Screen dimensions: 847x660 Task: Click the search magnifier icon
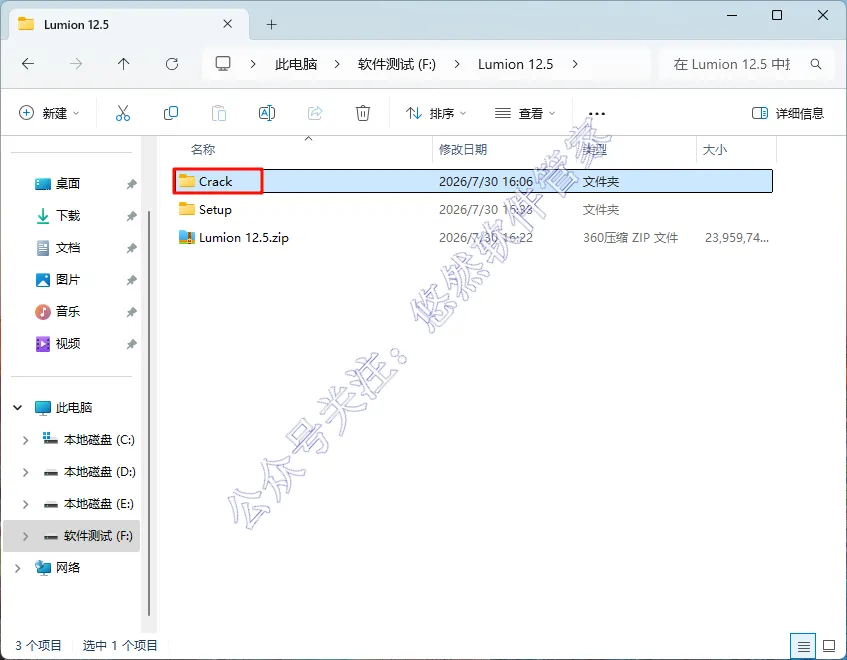tap(816, 64)
